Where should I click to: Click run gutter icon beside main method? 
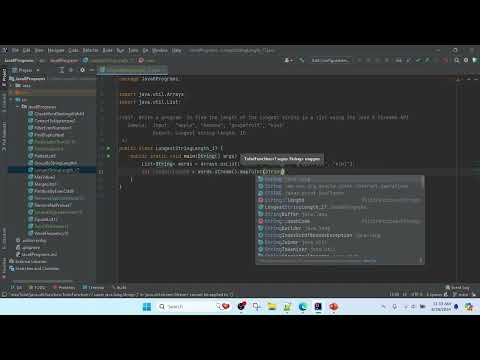tap(108, 156)
